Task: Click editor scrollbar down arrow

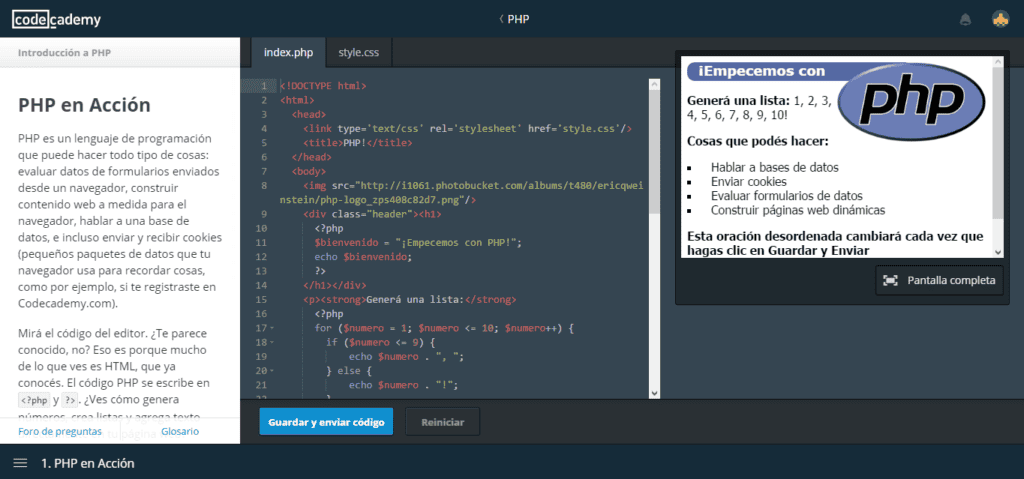Action: (x=654, y=393)
